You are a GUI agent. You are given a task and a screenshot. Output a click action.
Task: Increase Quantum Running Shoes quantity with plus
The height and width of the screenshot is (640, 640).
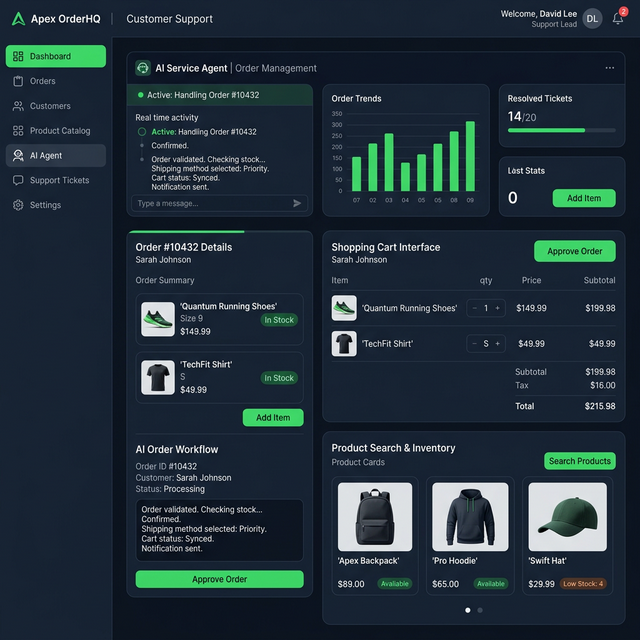pos(498,308)
